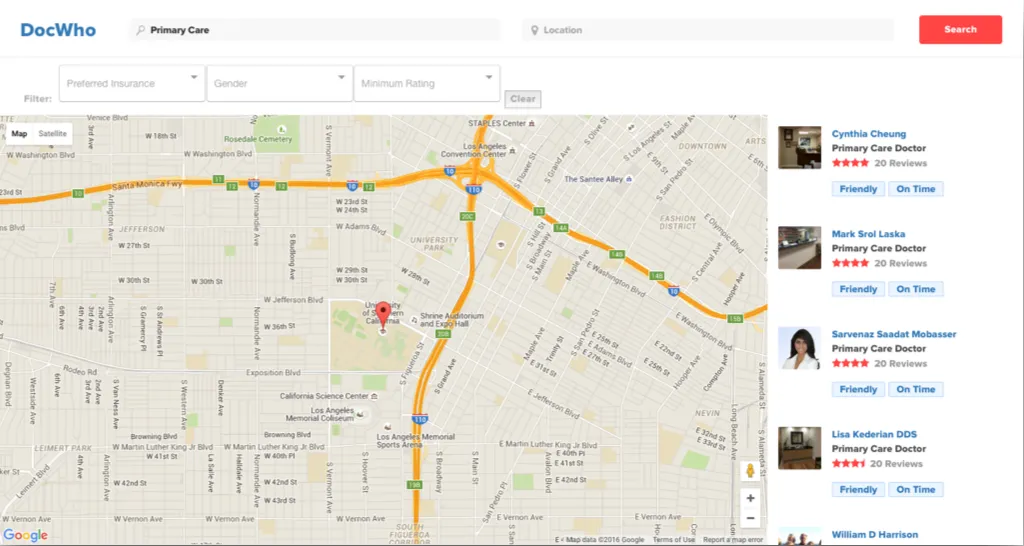1024x546 pixels.
Task: Click the location pin icon in Location field
Action: coord(534,30)
